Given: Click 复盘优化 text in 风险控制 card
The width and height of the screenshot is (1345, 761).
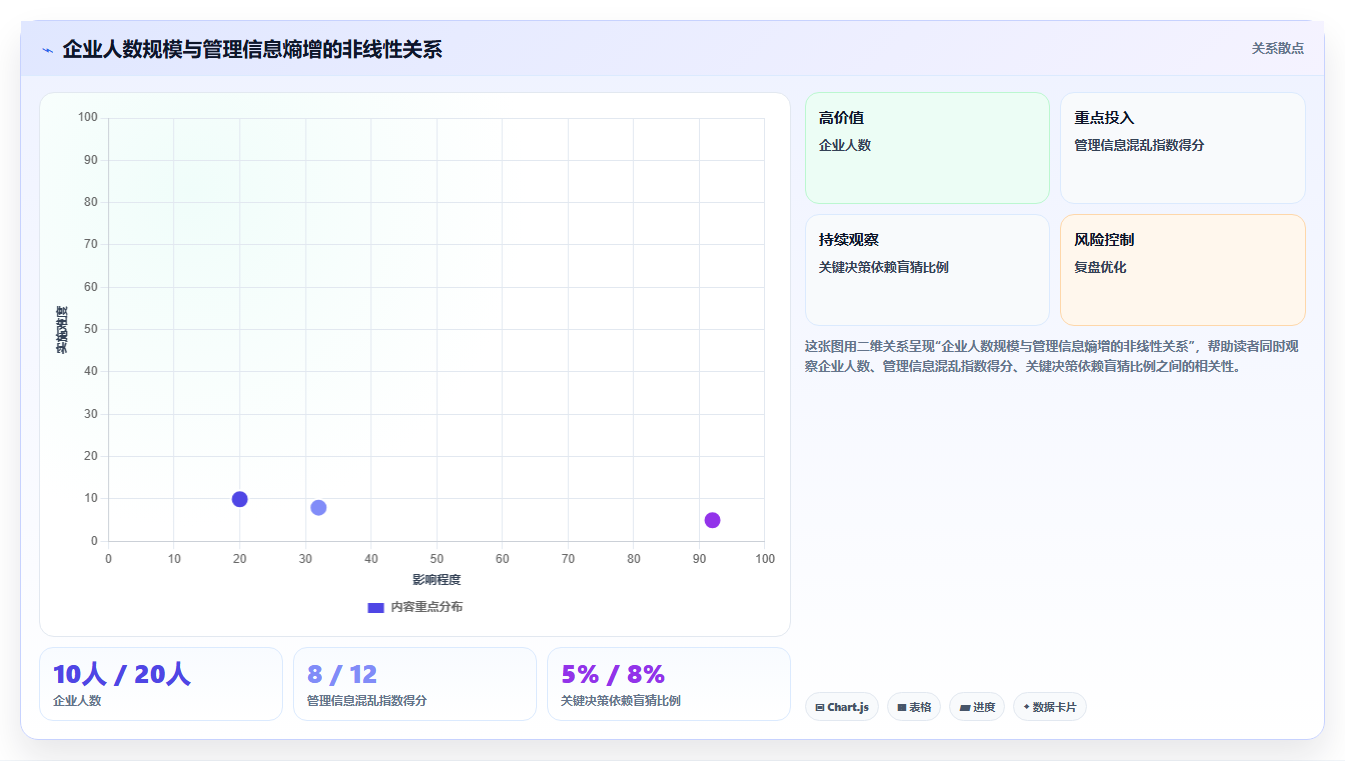Looking at the screenshot, I should 1100,267.
